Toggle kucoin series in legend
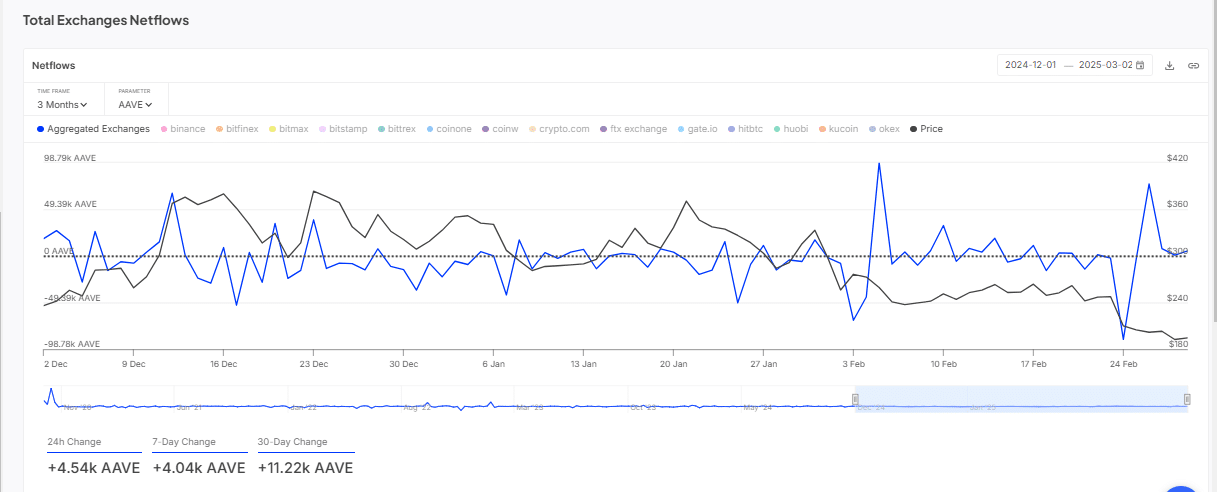 tap(838, 129)
